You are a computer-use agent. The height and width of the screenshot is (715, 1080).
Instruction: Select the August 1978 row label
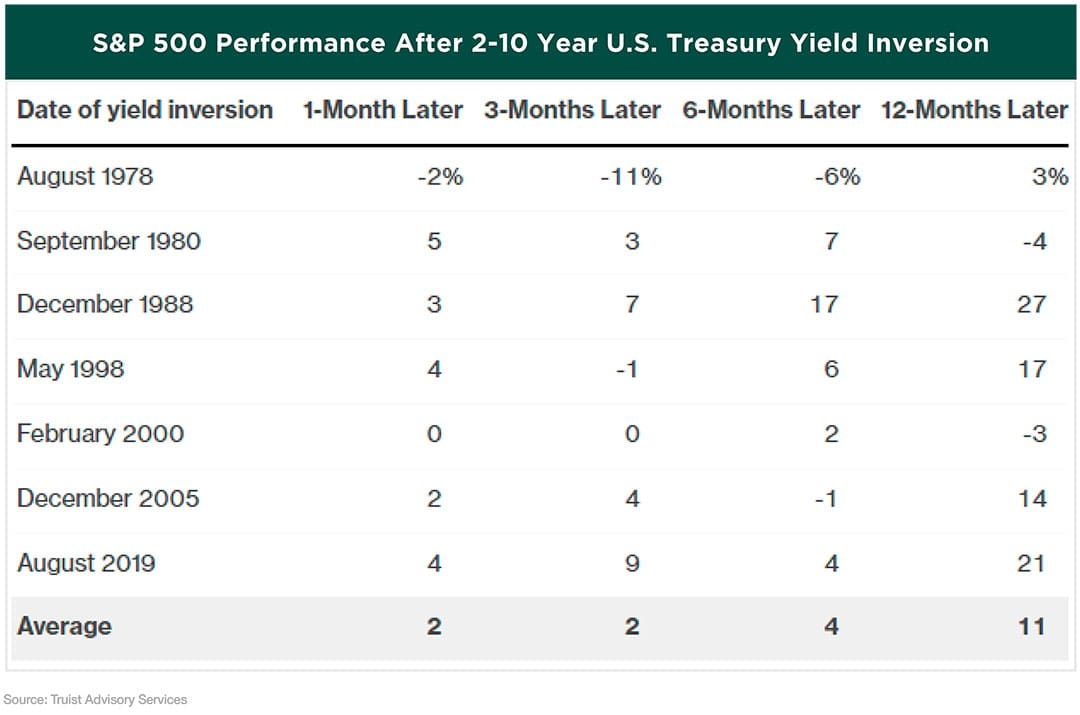(x=85, y=177)
